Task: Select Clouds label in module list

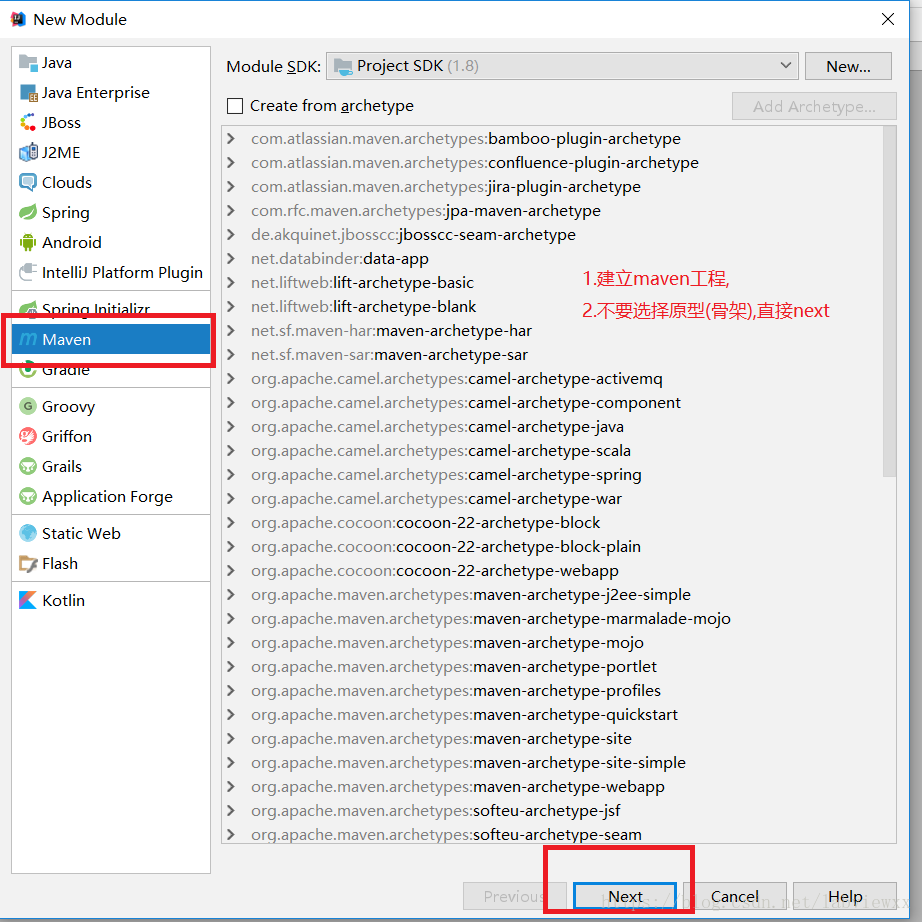Action: 67,183
